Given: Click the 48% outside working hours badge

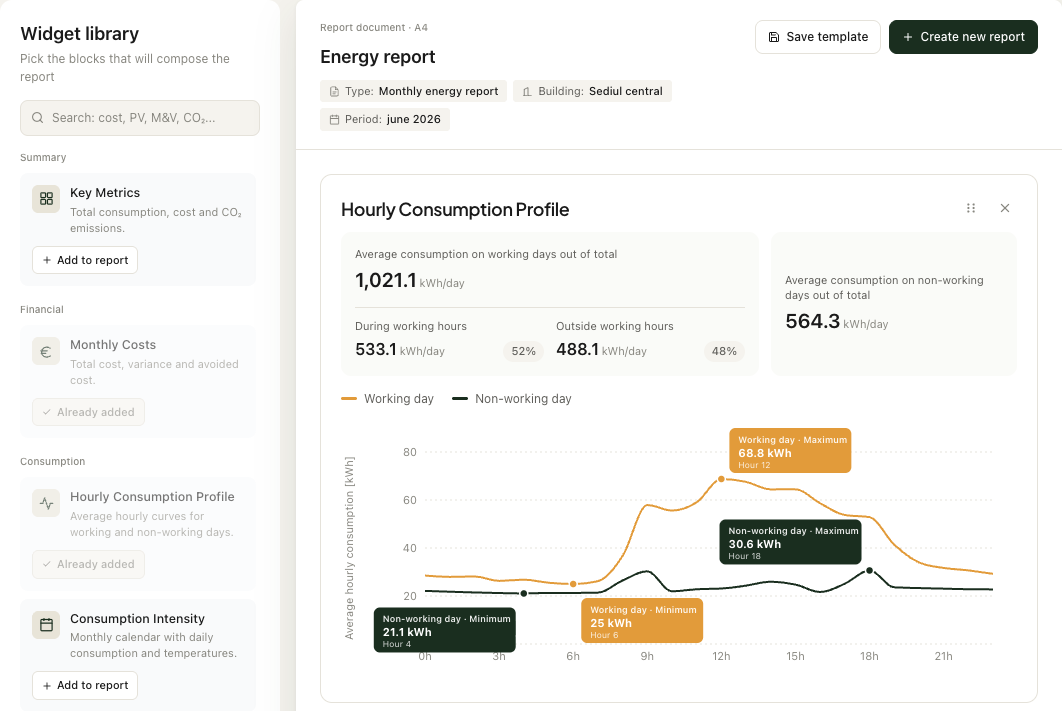Looking at the screenshot, I should (724, 351).
